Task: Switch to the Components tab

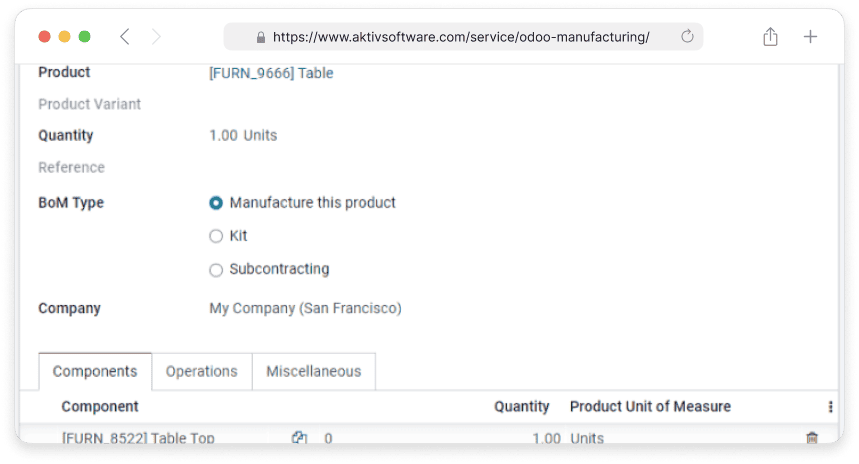Action: coord(95,371)
